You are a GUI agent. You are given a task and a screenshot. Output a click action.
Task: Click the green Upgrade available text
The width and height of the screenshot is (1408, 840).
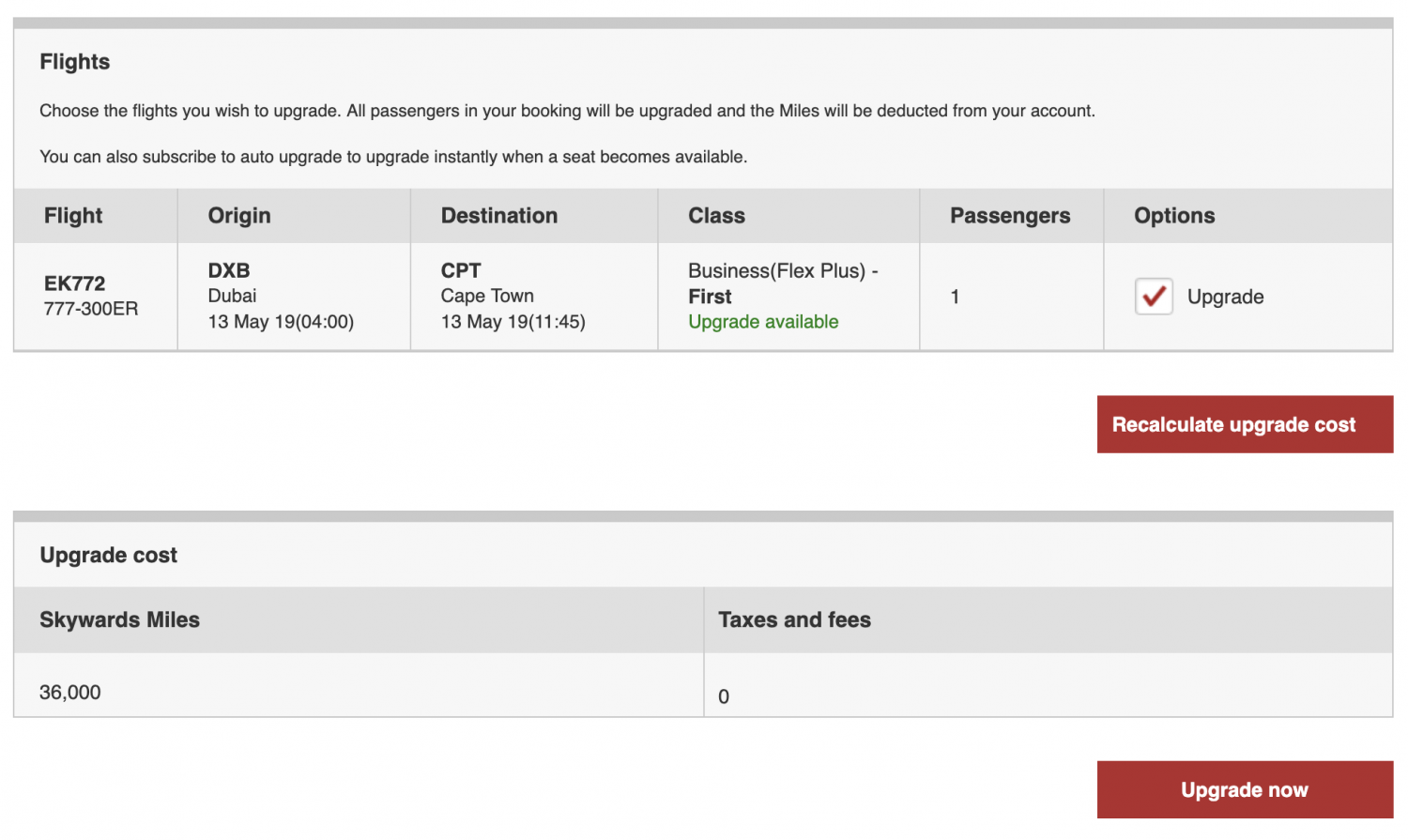762,321
